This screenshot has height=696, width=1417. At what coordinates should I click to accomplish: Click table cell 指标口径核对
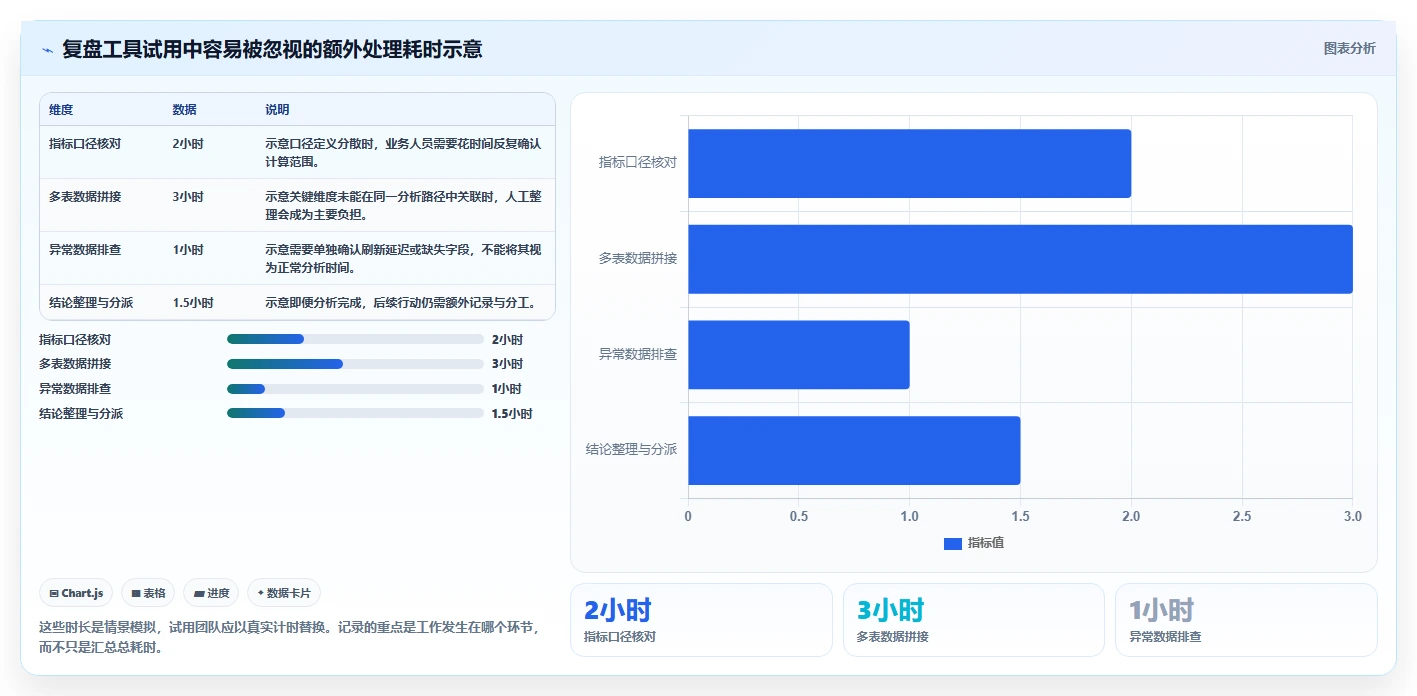85,144
